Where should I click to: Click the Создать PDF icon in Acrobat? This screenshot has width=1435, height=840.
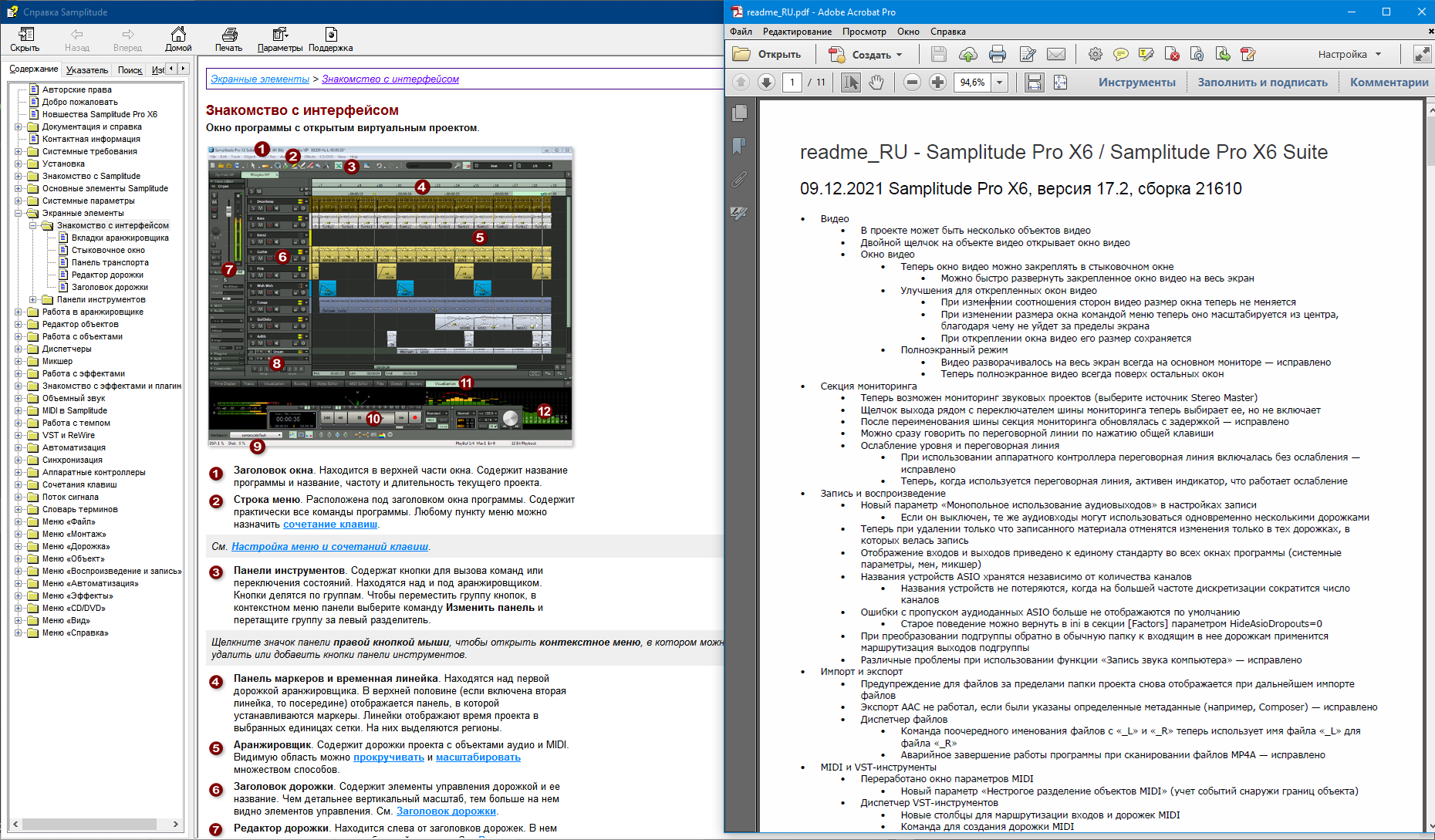coord(836,54)
